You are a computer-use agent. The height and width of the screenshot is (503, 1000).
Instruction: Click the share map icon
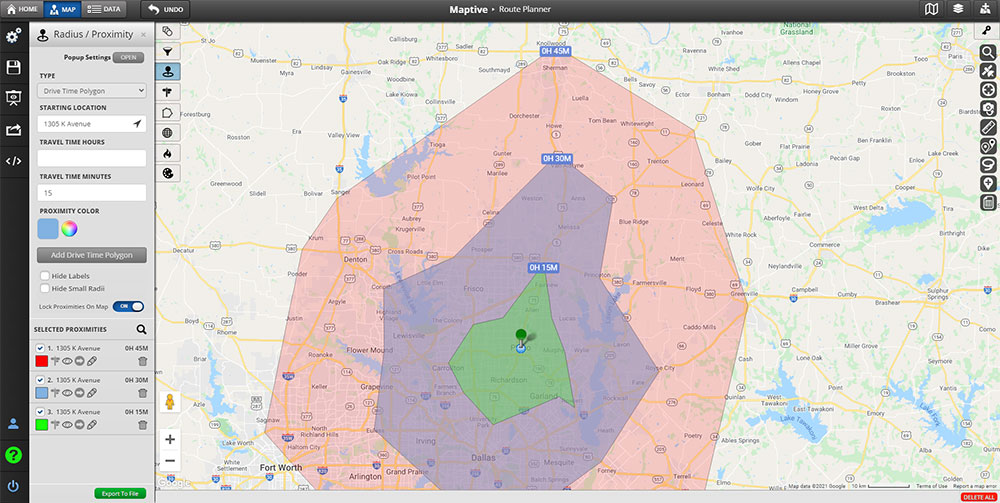click(x=13, y=130)
